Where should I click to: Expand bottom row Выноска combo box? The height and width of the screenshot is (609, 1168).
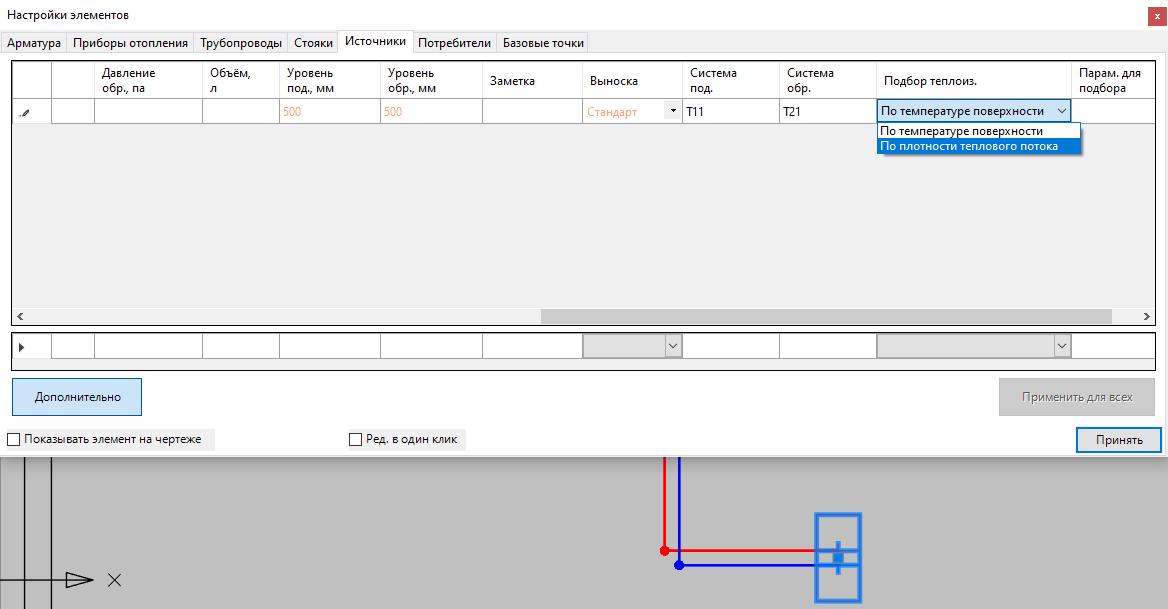(673, 346)
